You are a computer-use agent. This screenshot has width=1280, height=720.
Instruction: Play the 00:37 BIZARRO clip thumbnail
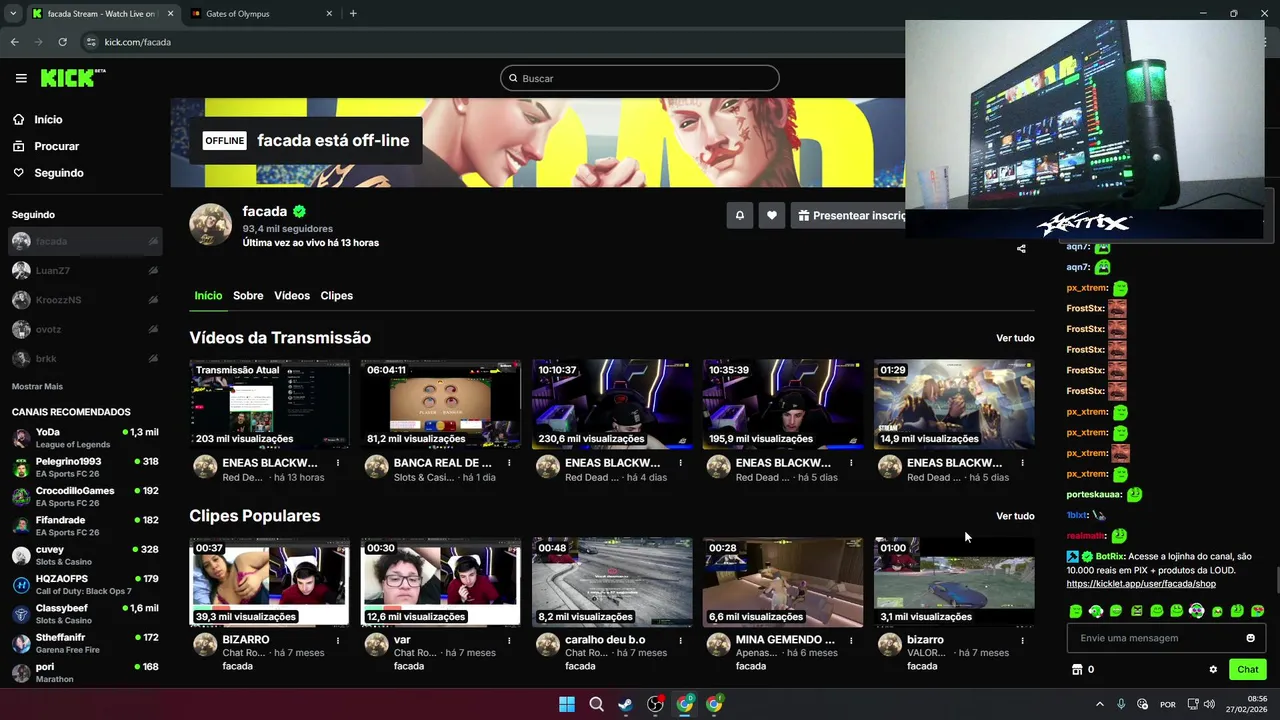pyautogui.click(x=270, y=582)
